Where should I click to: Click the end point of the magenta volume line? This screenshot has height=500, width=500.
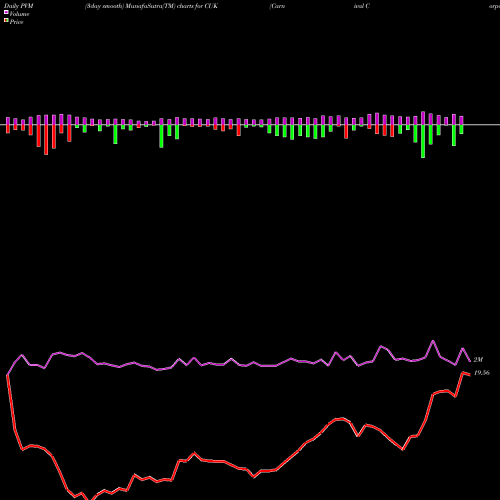coord(470,361)
